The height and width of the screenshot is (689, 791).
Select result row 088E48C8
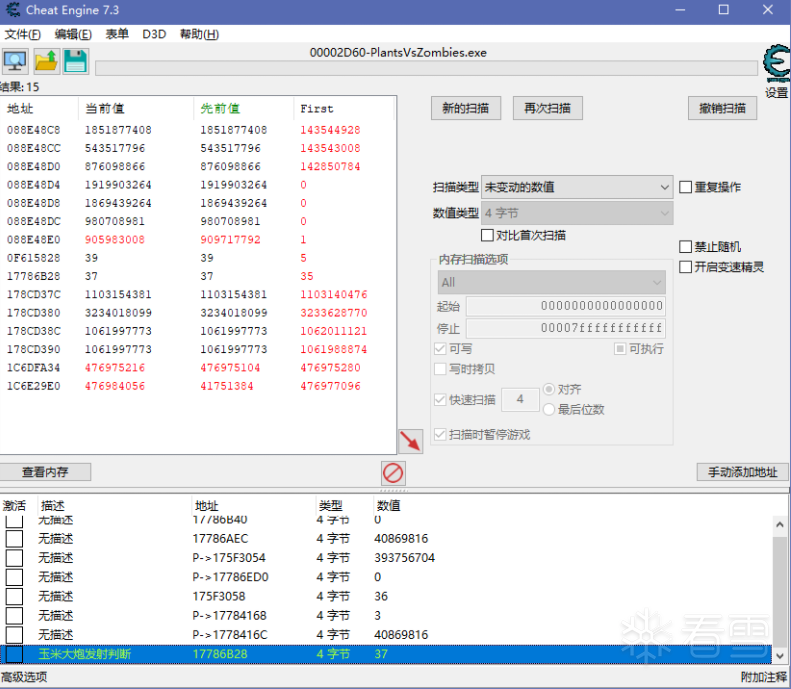point(198,130)
